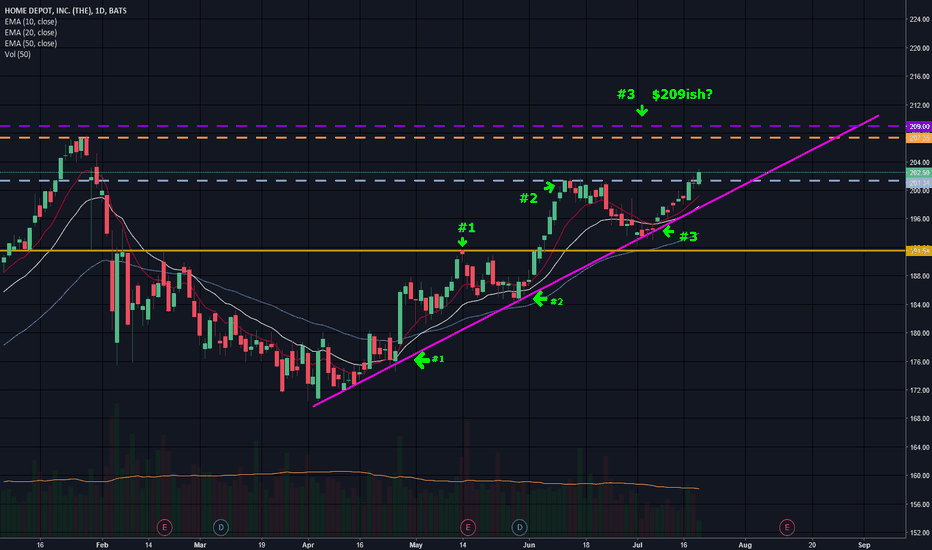Click the pale blue 201 price label
The height and width of the screenshot is (550, 932).
919,183
